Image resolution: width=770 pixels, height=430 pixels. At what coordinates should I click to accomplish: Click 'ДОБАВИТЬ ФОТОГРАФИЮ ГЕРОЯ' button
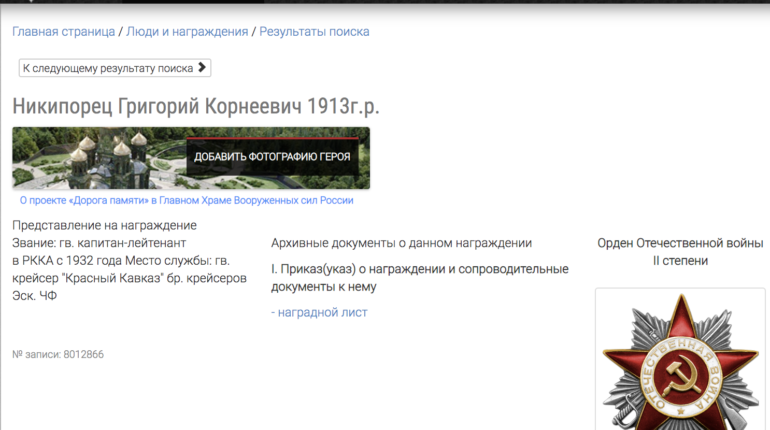(x=272, y=157)
